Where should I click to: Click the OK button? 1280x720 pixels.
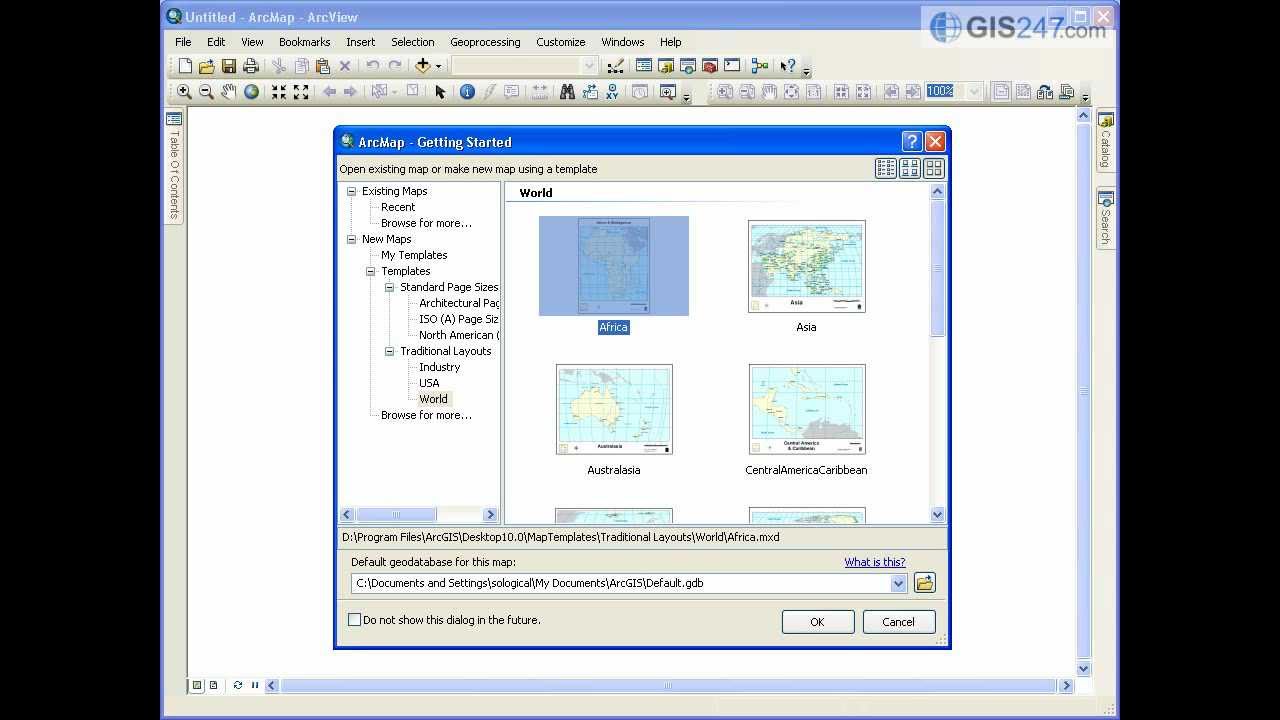tap(818, 622)
